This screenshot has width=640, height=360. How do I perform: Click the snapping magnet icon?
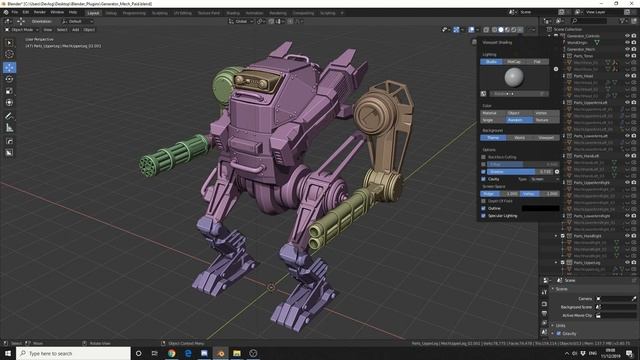271,21
